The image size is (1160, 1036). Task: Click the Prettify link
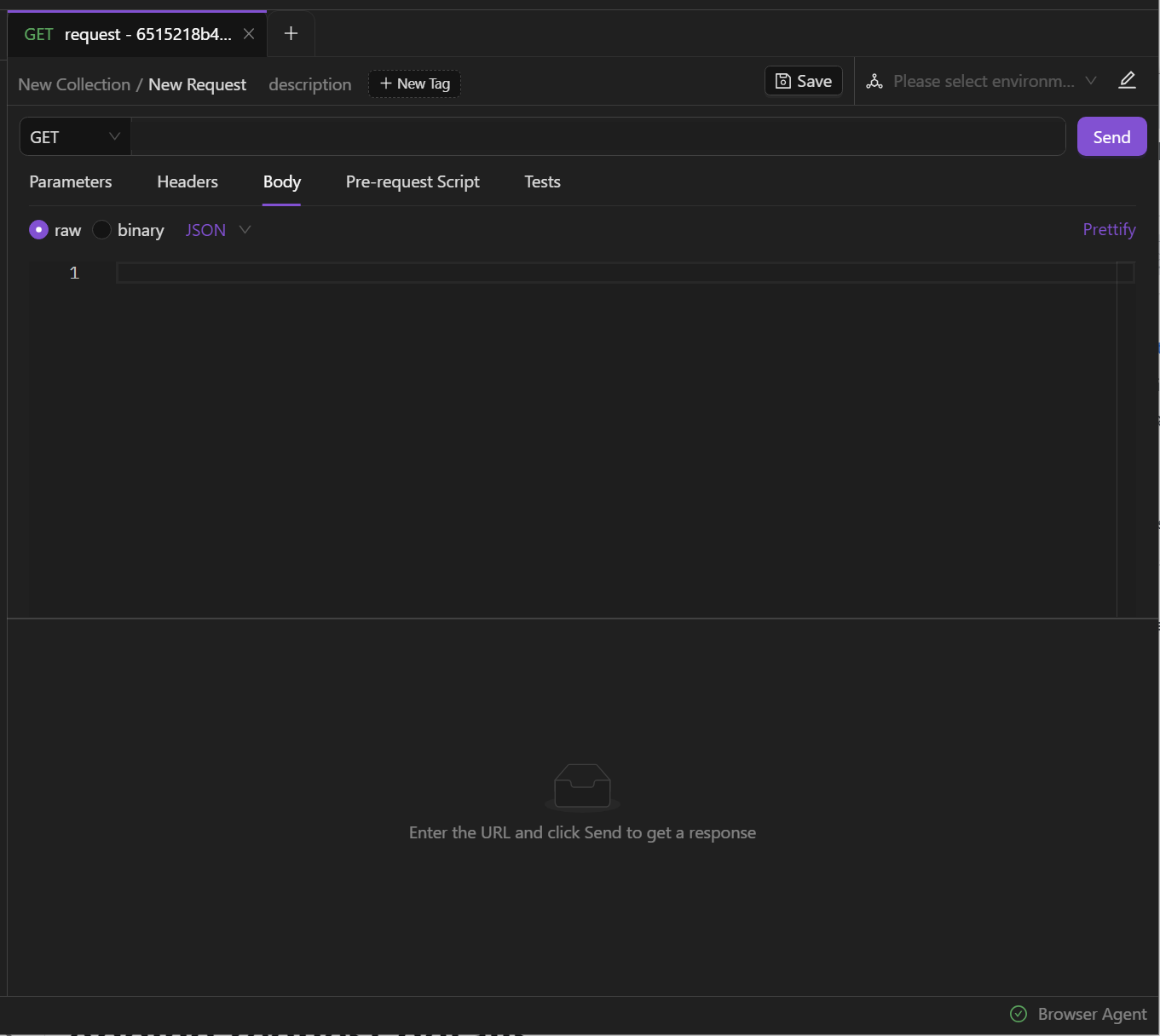point(1109,230)
